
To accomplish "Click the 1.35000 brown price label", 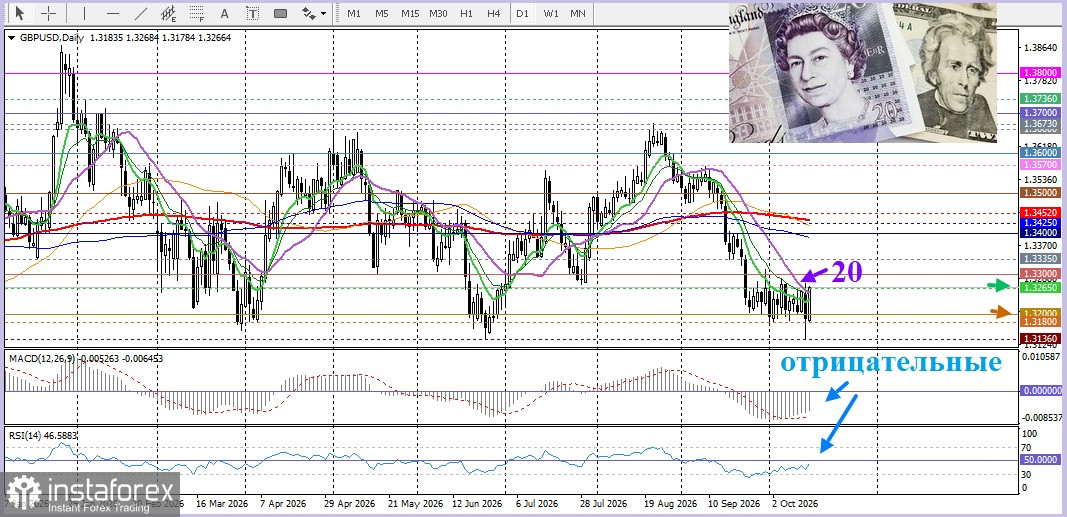I will pyautogui.click(x=1040, y=193).
